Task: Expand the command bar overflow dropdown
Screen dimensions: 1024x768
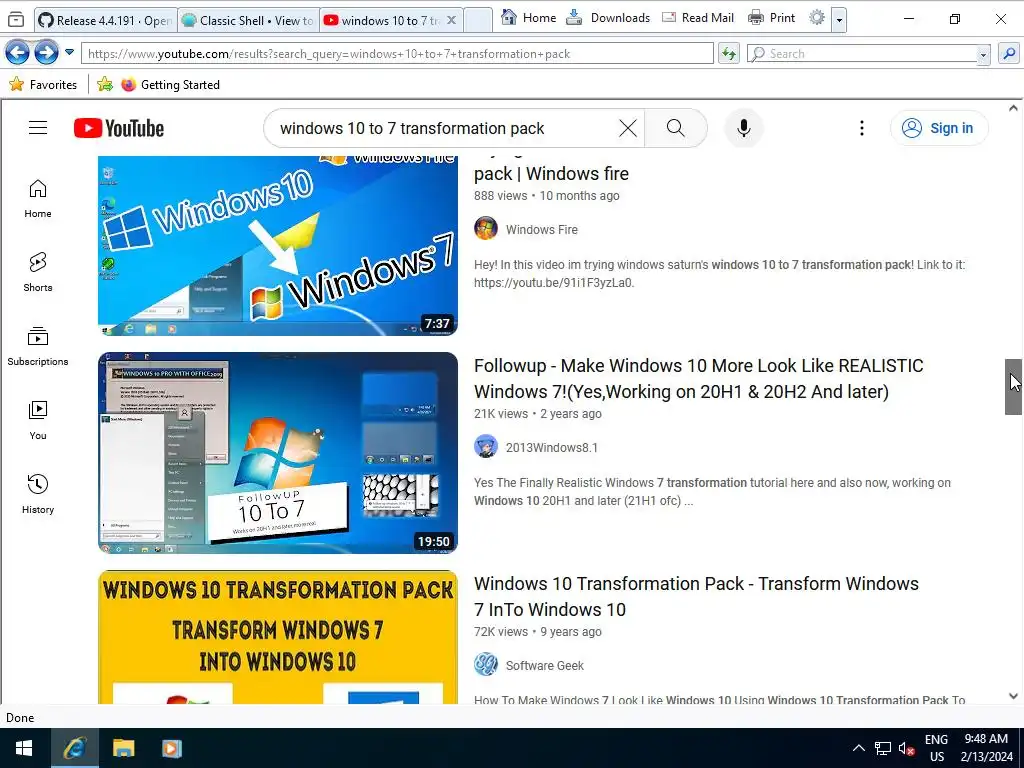Action: 839,20
